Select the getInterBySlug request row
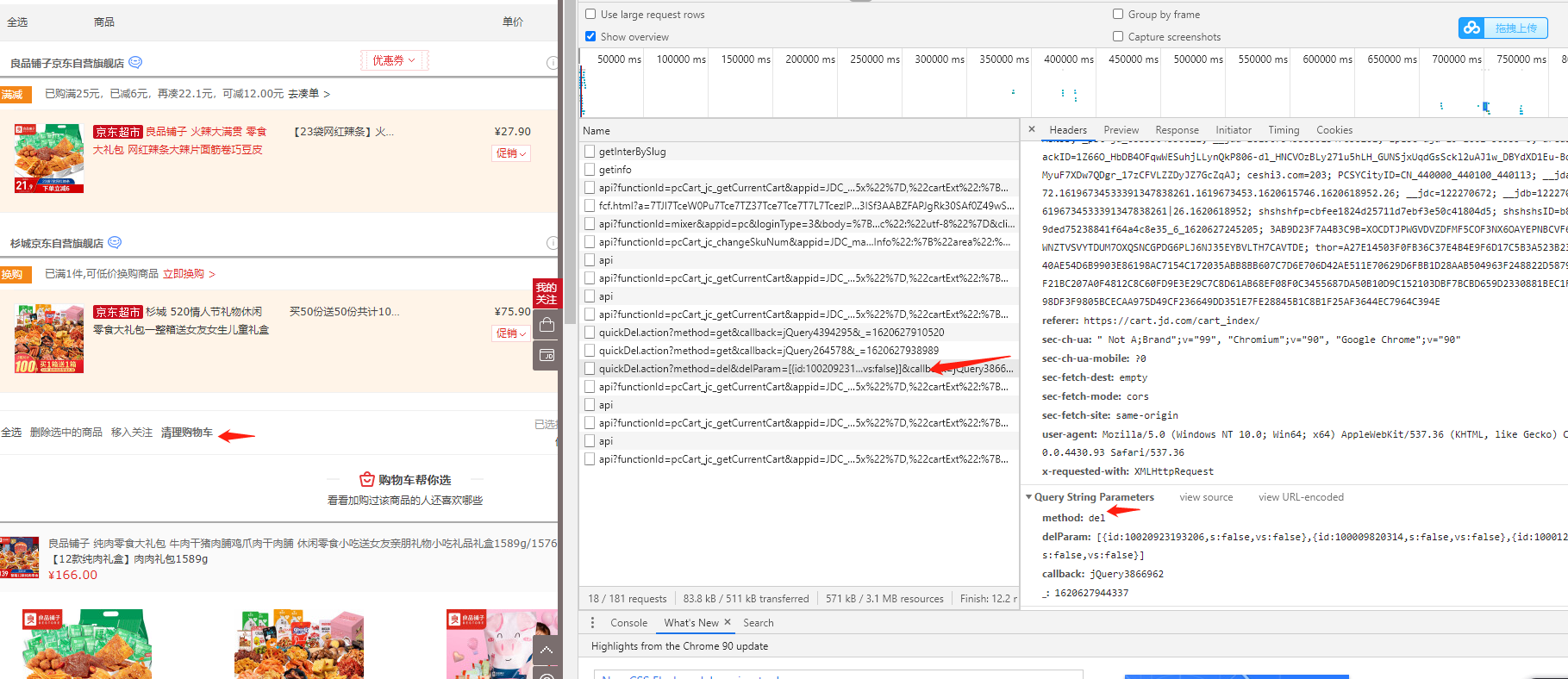This screenshot has height=679, width=1568. click(799, 152)
